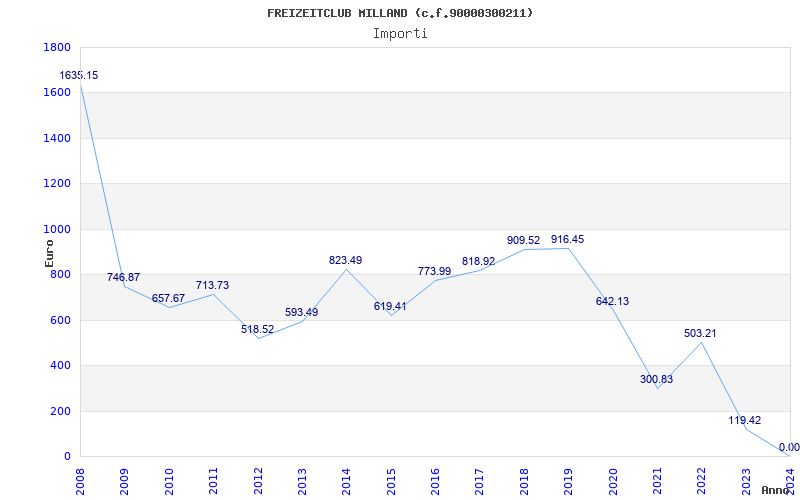
Task: Select the 657.67 value label
Action: 168,298
